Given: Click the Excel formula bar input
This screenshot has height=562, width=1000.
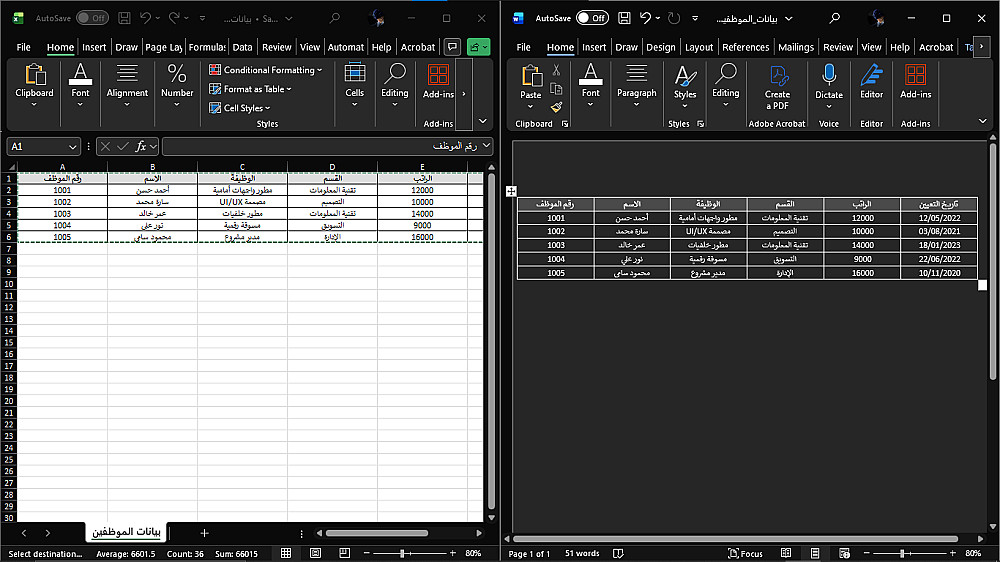Looking at the screenshot, I should (x=320, y=146).
